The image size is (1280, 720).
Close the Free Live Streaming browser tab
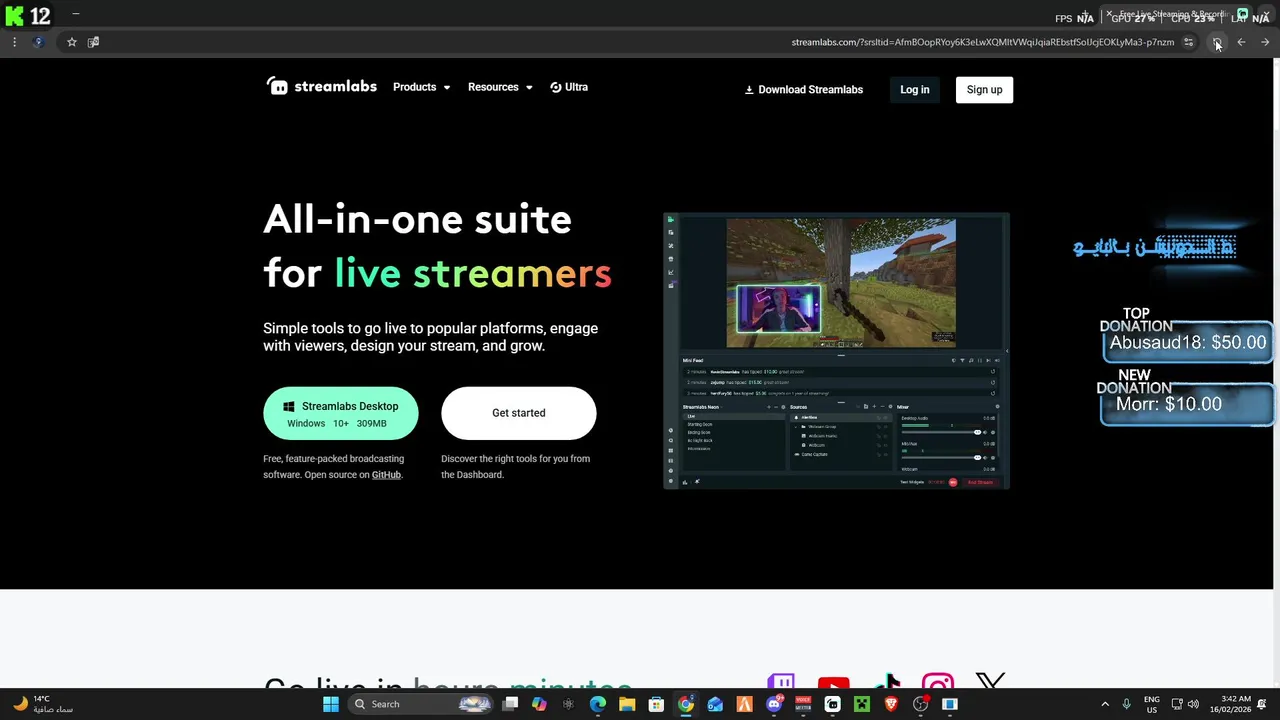(x=1109, y=15)
